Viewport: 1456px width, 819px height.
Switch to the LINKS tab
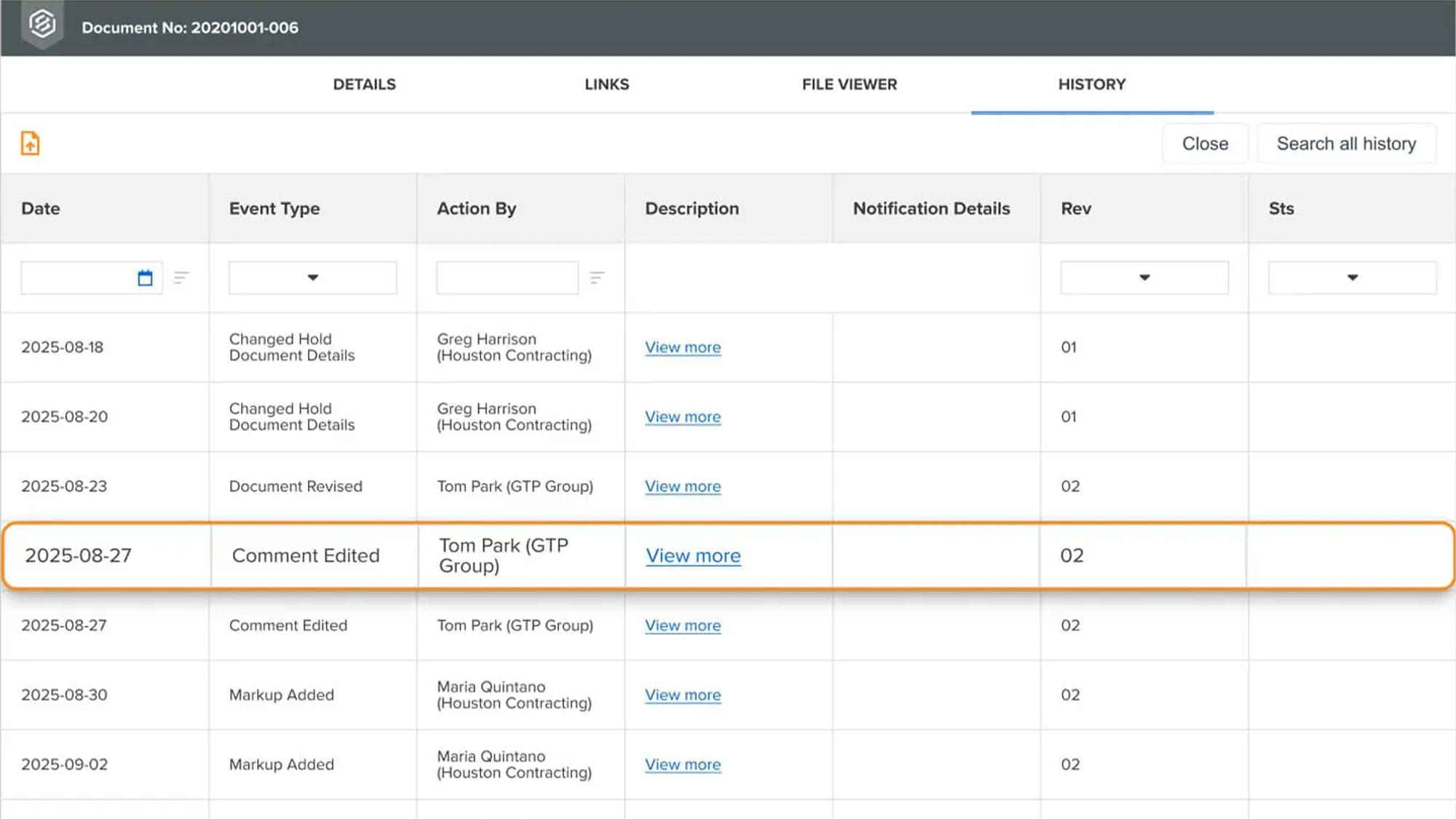click(x=606, y=84)
